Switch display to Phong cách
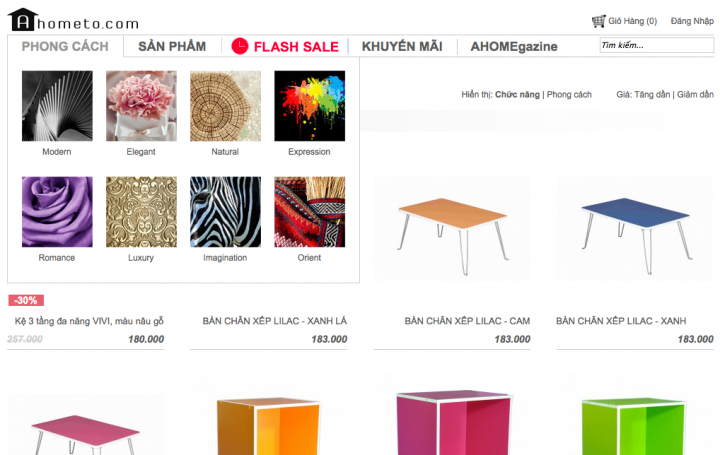 click(569, 95)
